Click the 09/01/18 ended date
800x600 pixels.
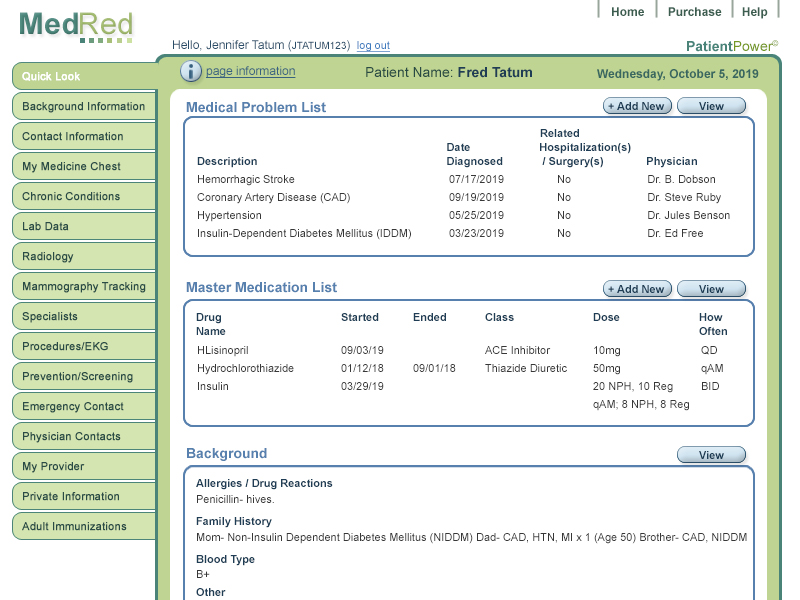[x=434, y=368]
